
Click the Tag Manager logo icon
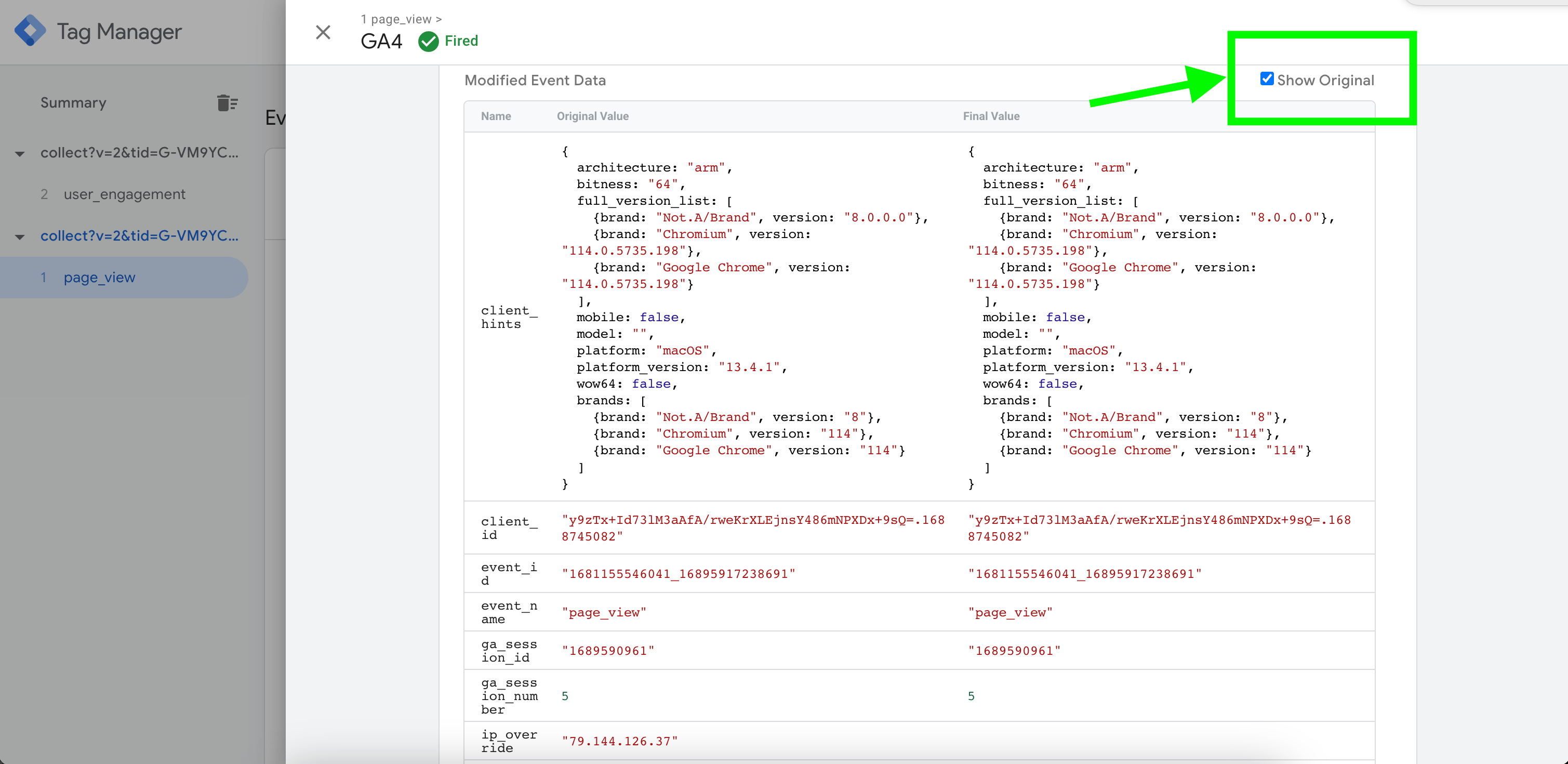coord(30,31)
